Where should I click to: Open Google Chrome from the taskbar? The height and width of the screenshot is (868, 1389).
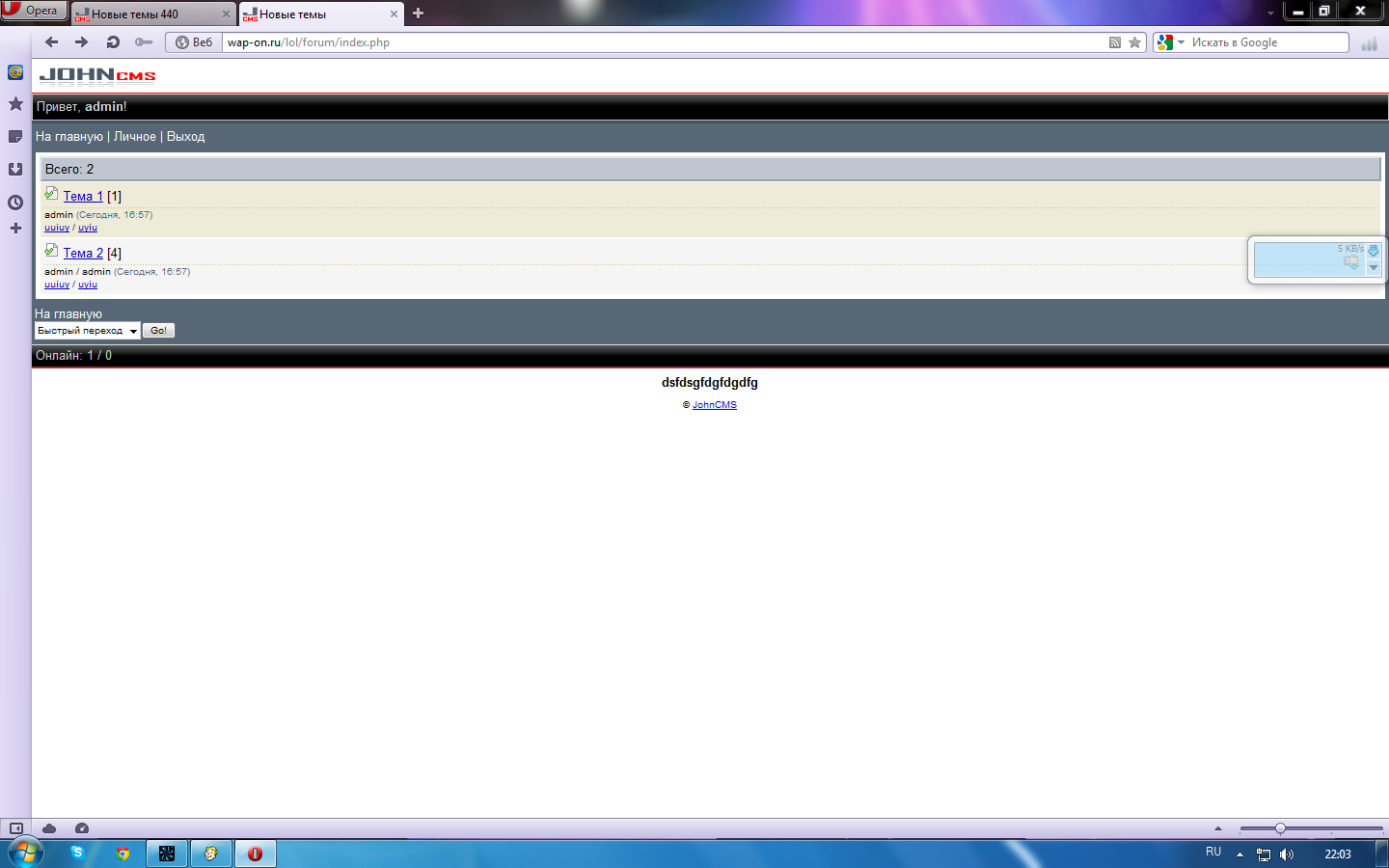click(123, 854)
